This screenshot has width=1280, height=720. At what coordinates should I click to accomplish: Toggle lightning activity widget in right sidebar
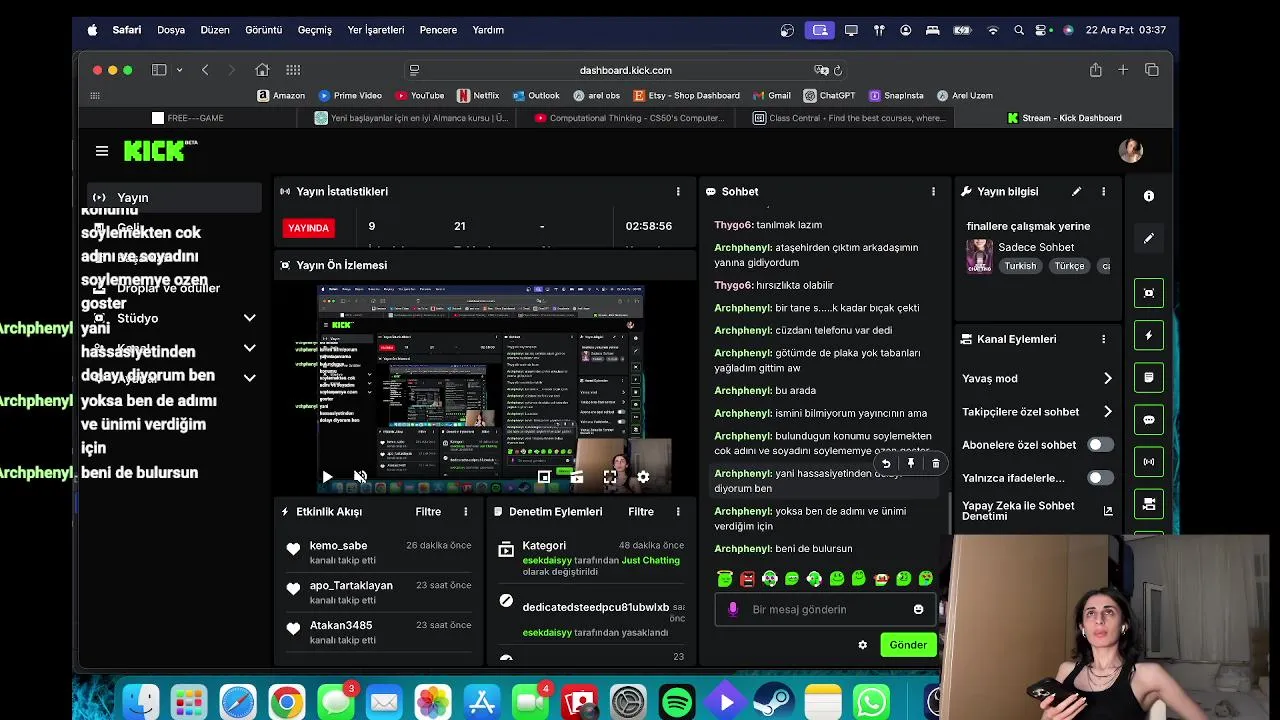(x=1149, y=335)
